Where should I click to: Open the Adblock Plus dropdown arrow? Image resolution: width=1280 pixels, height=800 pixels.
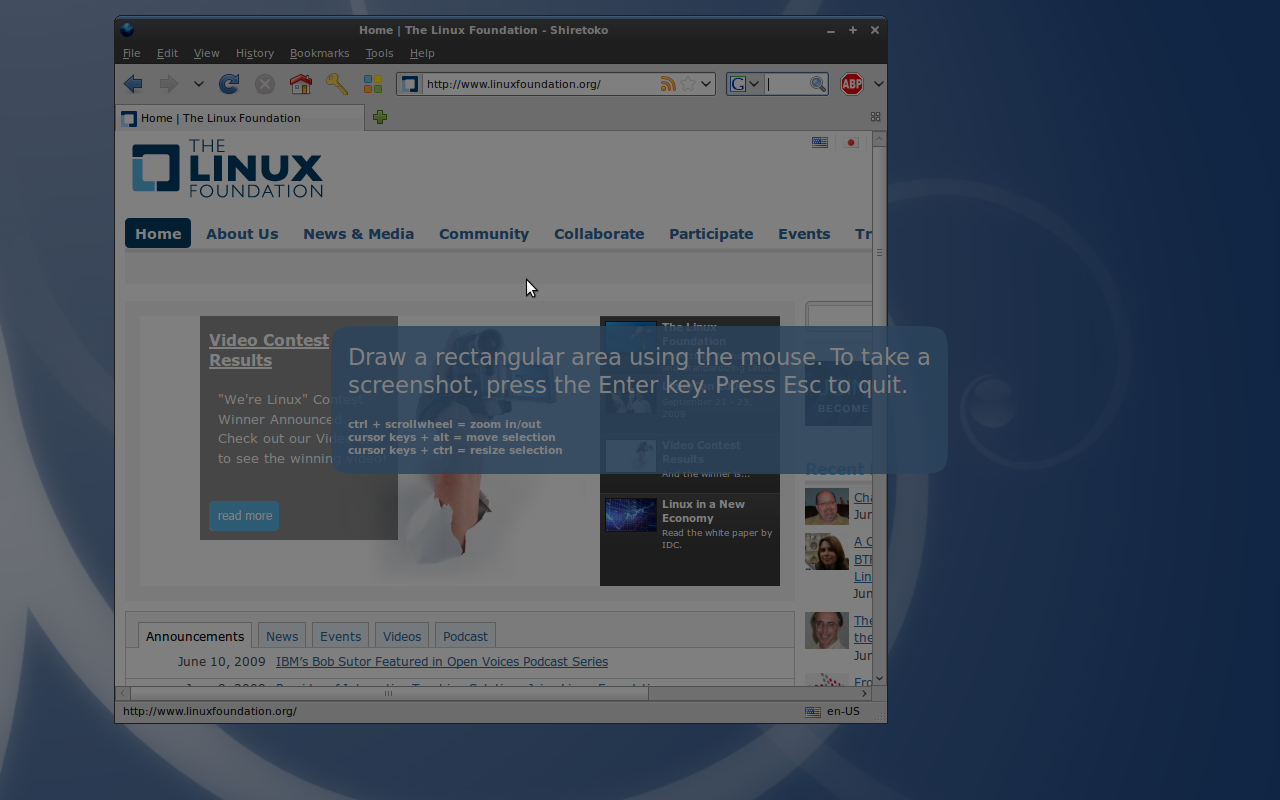click(x=878, y=84)
